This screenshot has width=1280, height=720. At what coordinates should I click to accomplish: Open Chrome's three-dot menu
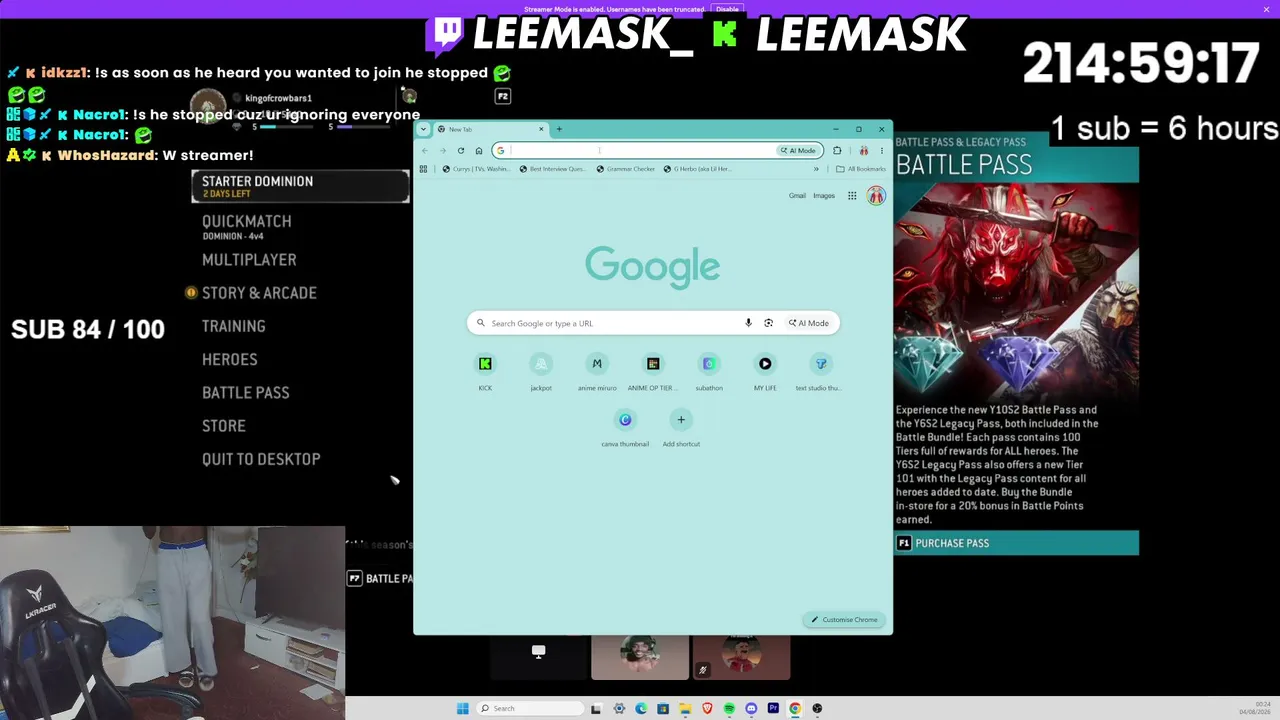pos(881,151)
